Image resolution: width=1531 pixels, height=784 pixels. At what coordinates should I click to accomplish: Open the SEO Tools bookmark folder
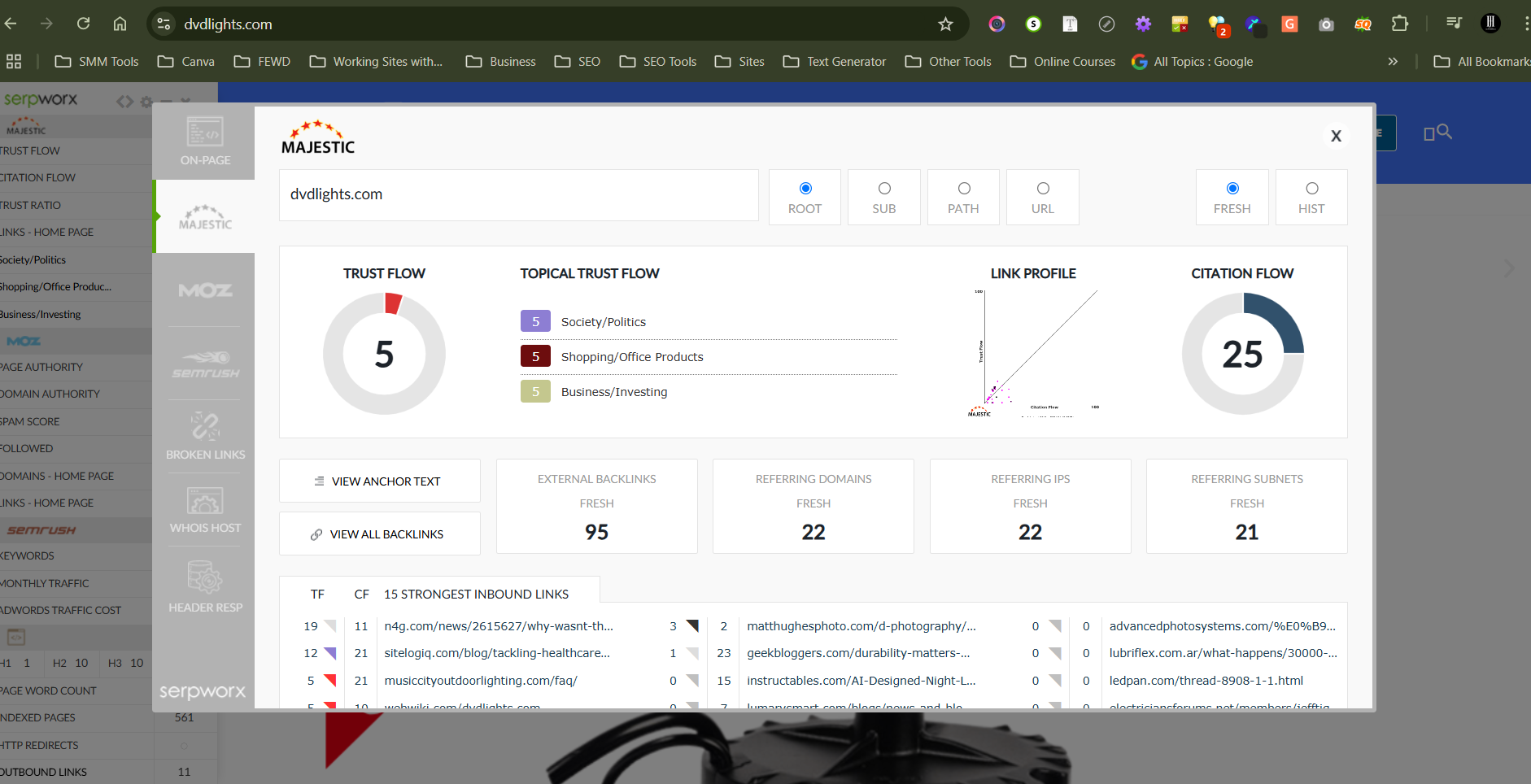(658, 61)
